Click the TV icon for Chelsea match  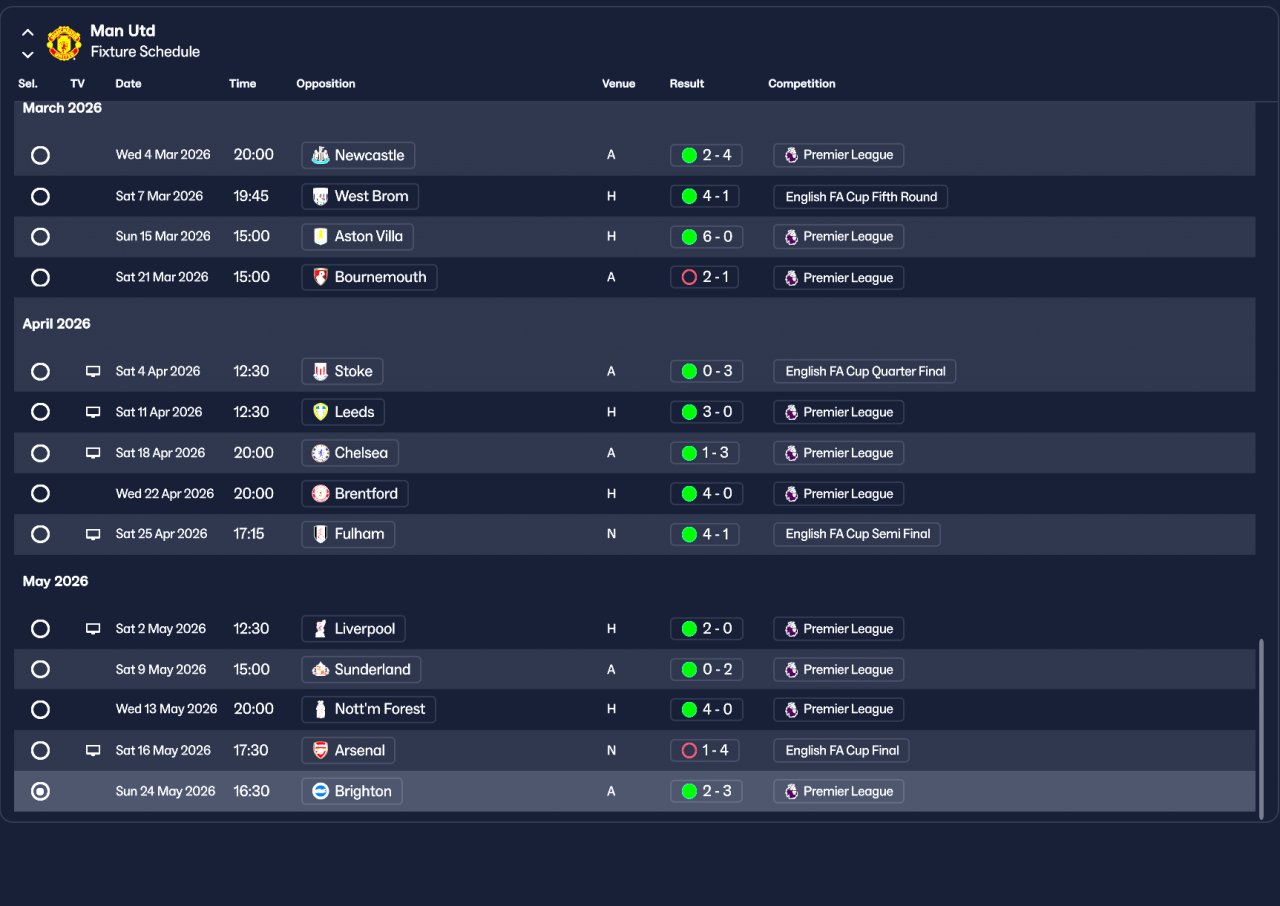click(93, 453)
